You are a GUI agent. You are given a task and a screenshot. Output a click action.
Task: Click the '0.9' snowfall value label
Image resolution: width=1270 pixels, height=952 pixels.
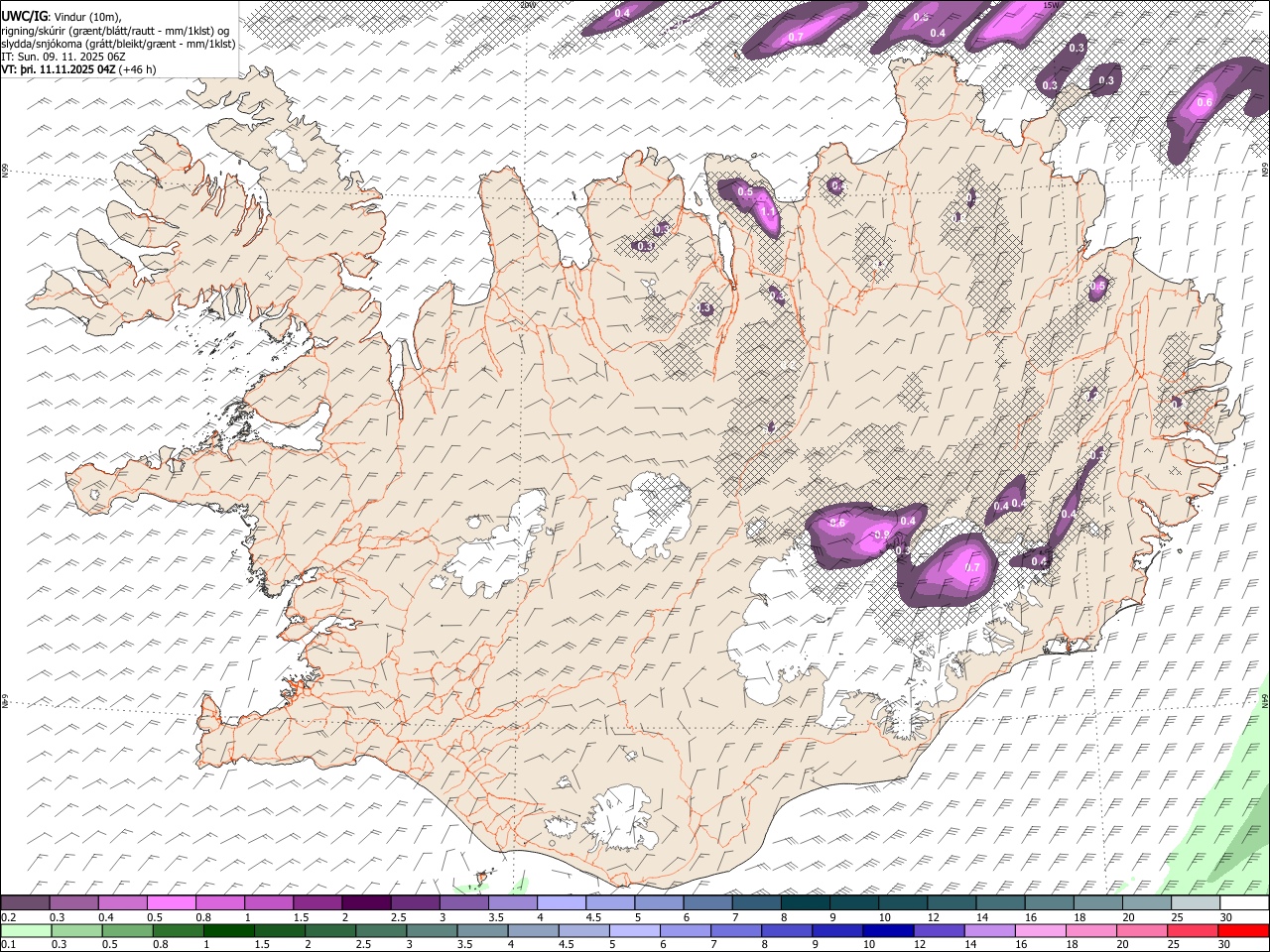coord(881,535)
